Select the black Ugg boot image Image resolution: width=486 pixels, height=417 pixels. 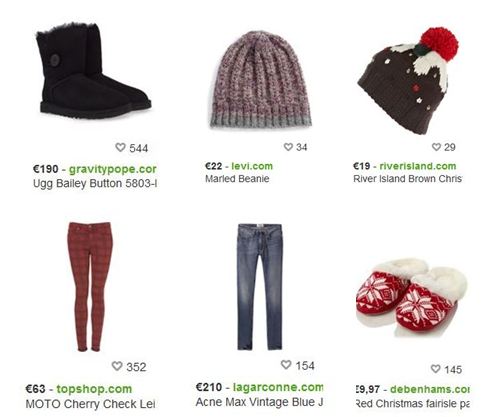click(x=94, y=70)
